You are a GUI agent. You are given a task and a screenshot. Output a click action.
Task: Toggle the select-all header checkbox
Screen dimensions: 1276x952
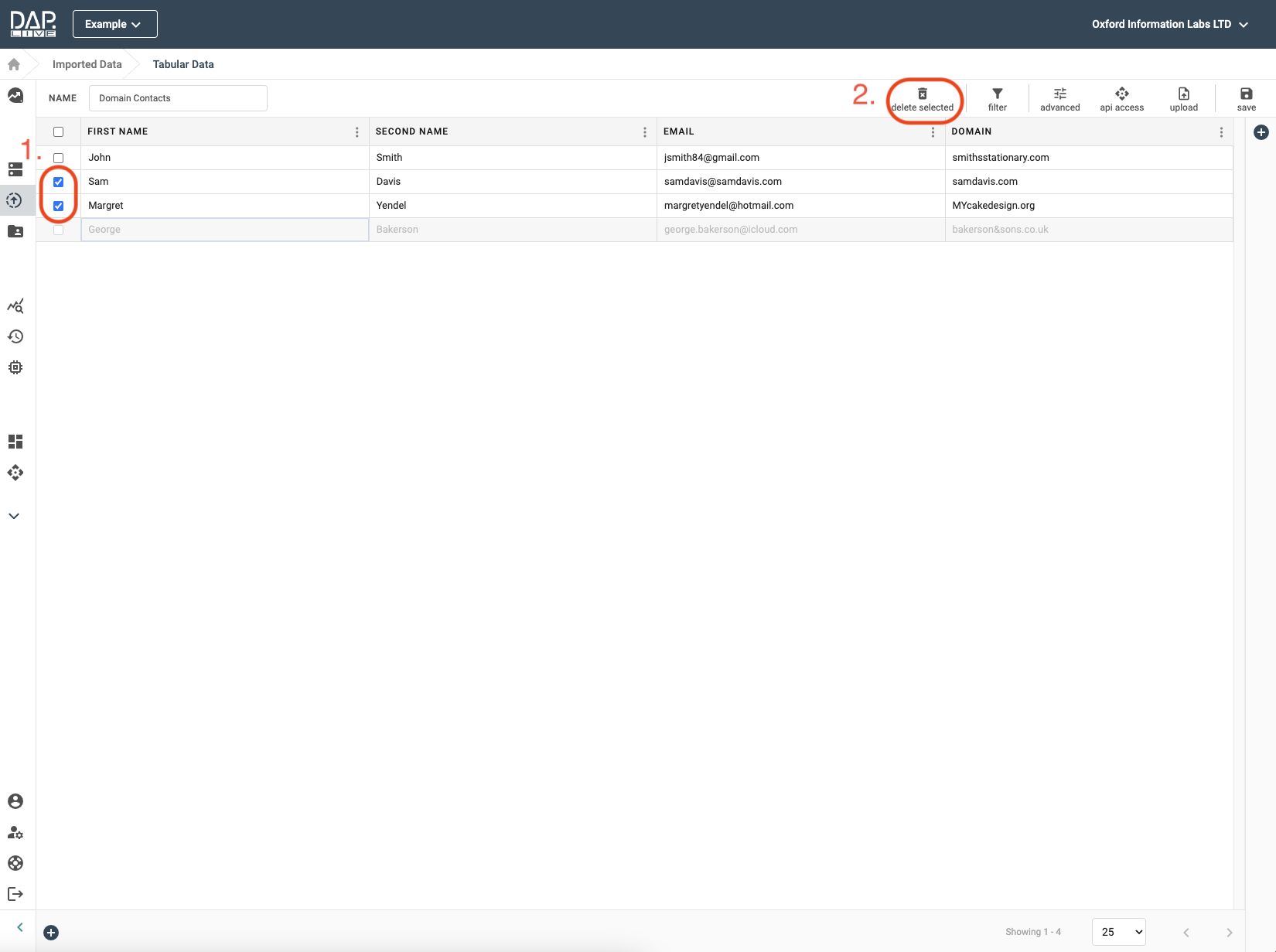point(58,131)
